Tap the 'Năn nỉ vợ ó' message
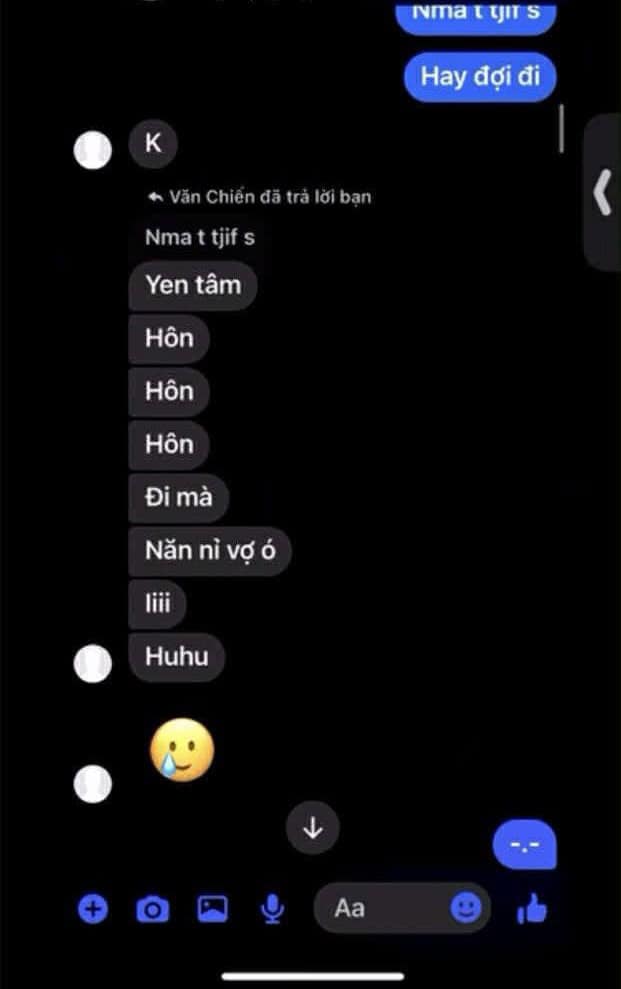 coord(210,551)
